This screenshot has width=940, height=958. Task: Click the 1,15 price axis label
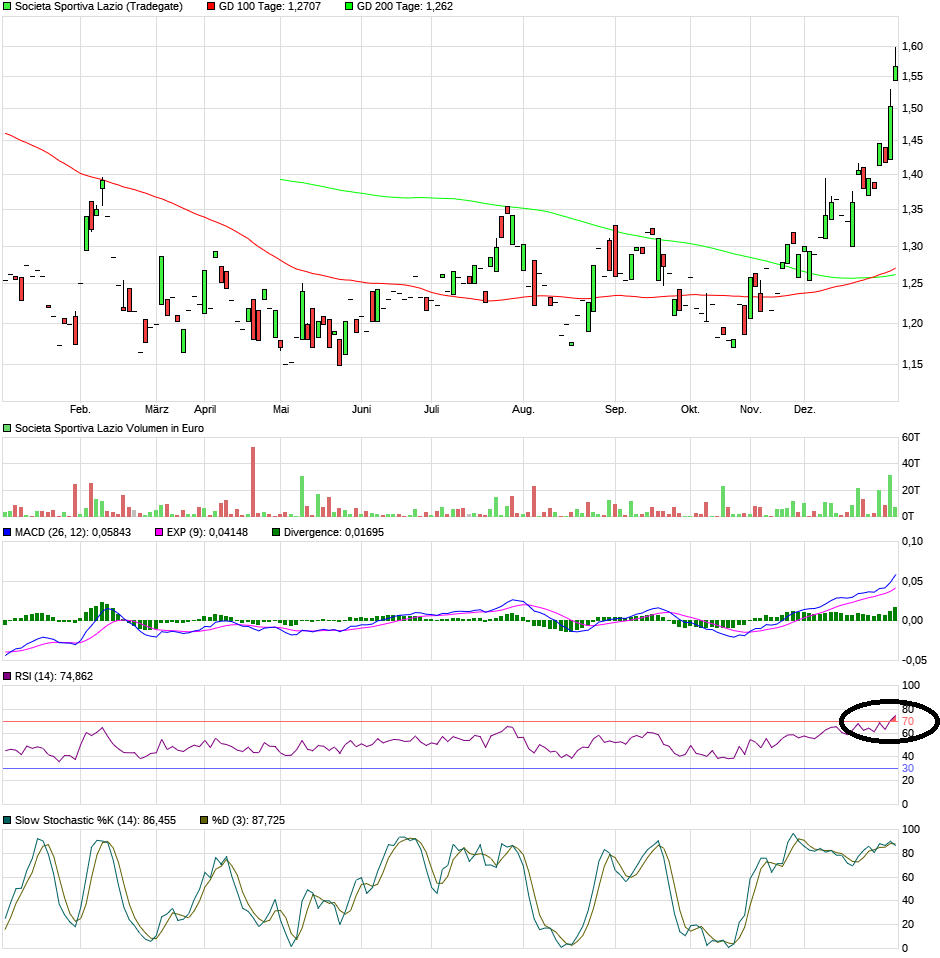pyautogui.click(x=913, y=364)
